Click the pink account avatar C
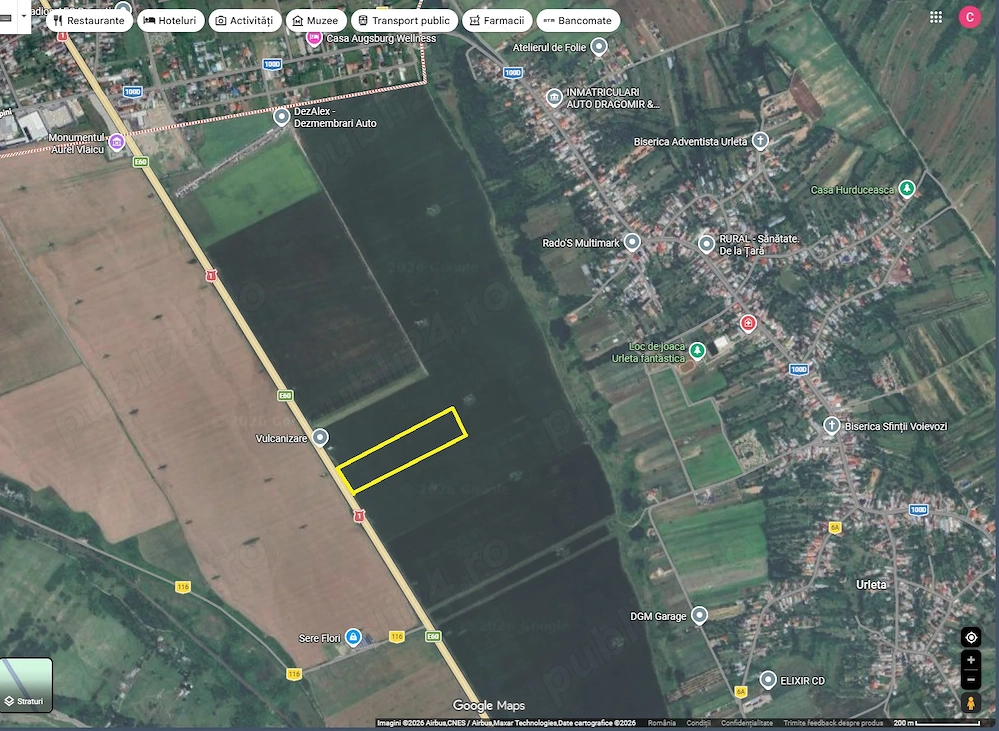 pos(970,17)
